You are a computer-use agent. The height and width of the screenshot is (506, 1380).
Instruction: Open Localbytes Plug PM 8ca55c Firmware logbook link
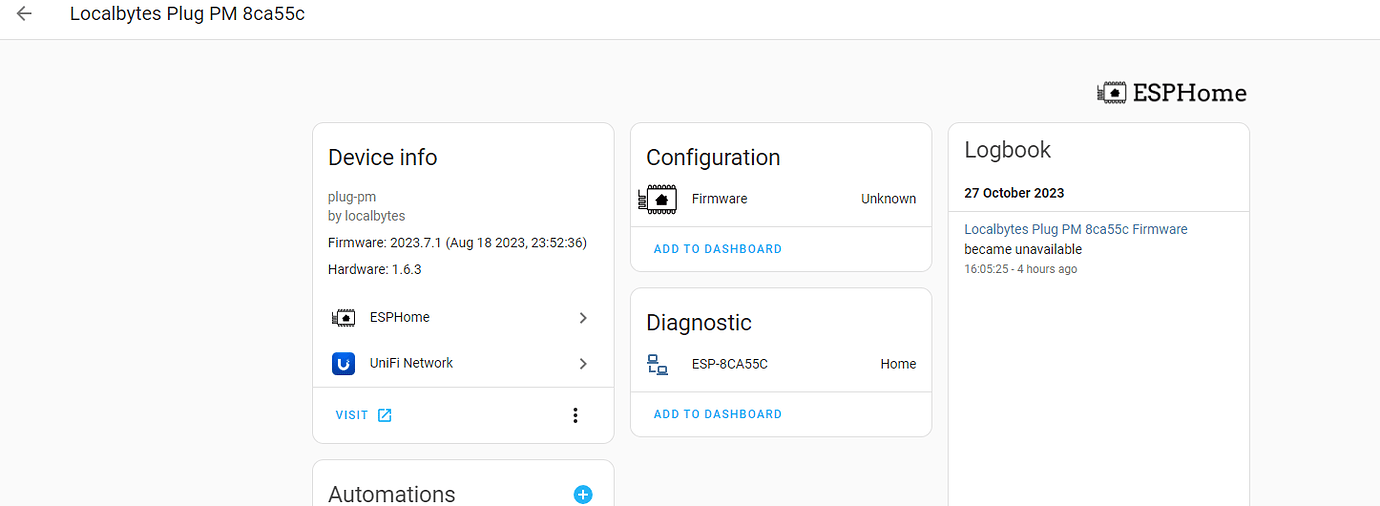point(1076,229)
